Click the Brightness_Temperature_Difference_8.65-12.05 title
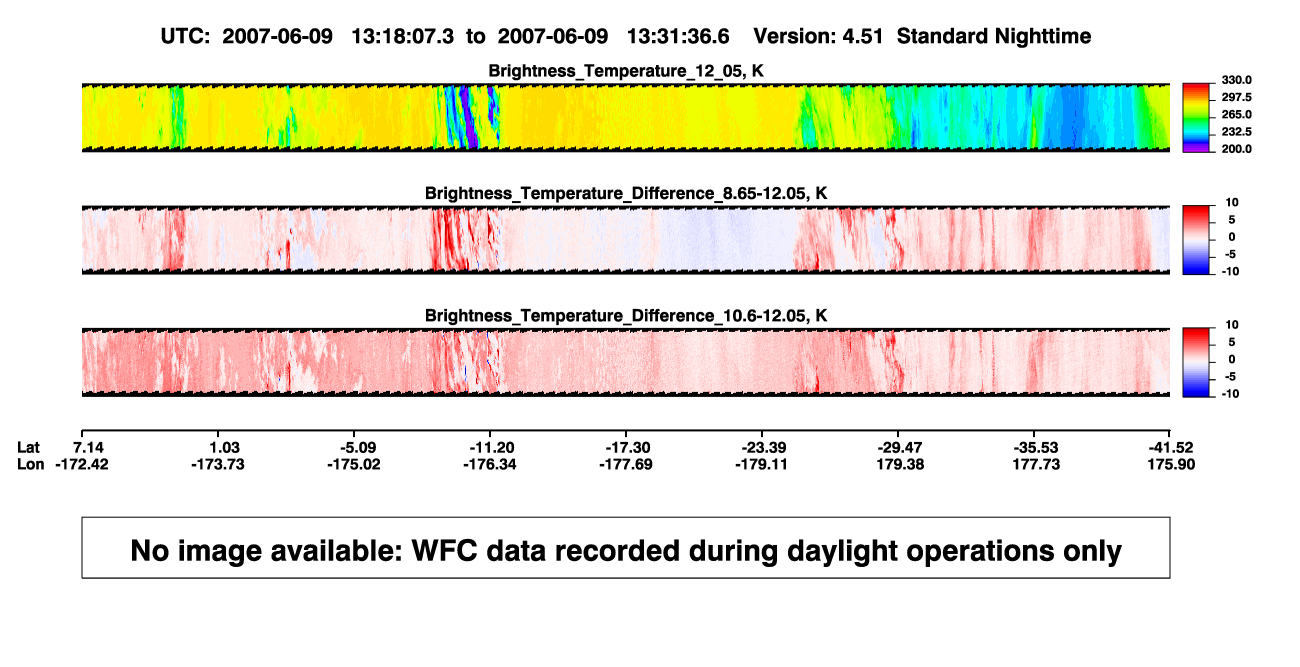This screenshot has width=1300, height=667. click(x=626, y=193)
